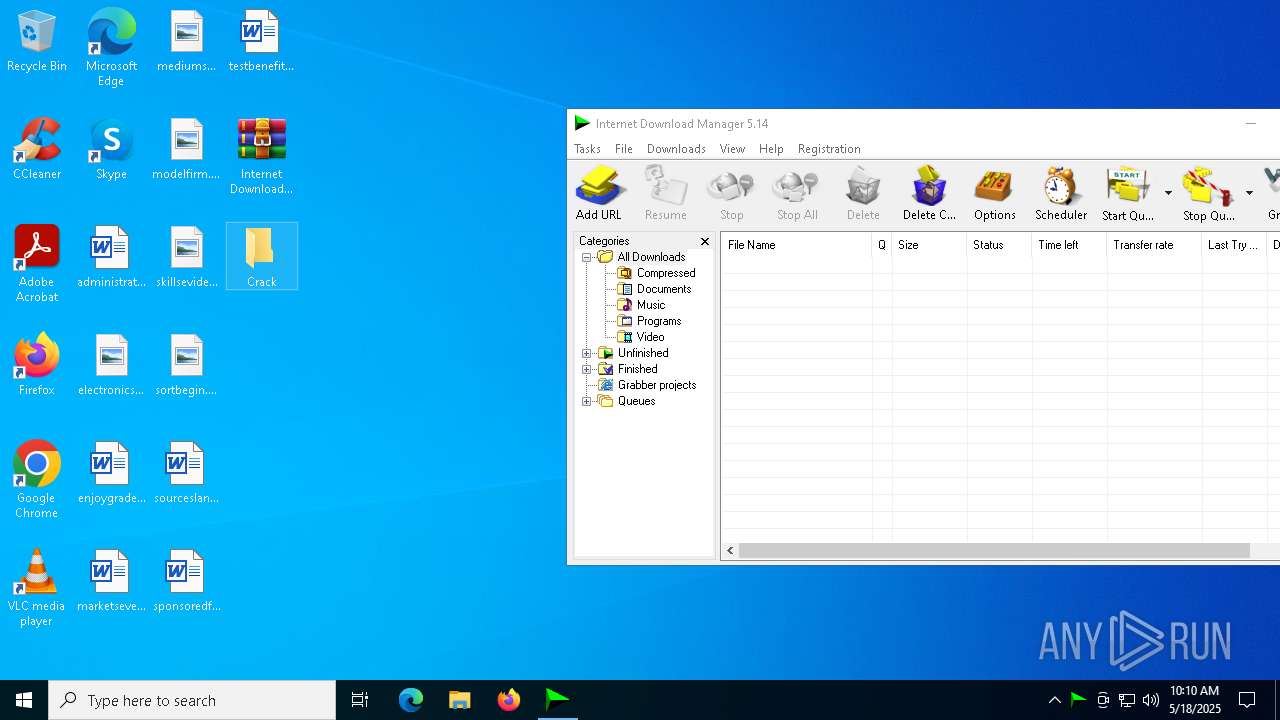Select Adobe Acrobat desktop shortcut
This screenshot has height=720, width=1280.
tap(37, 264)
